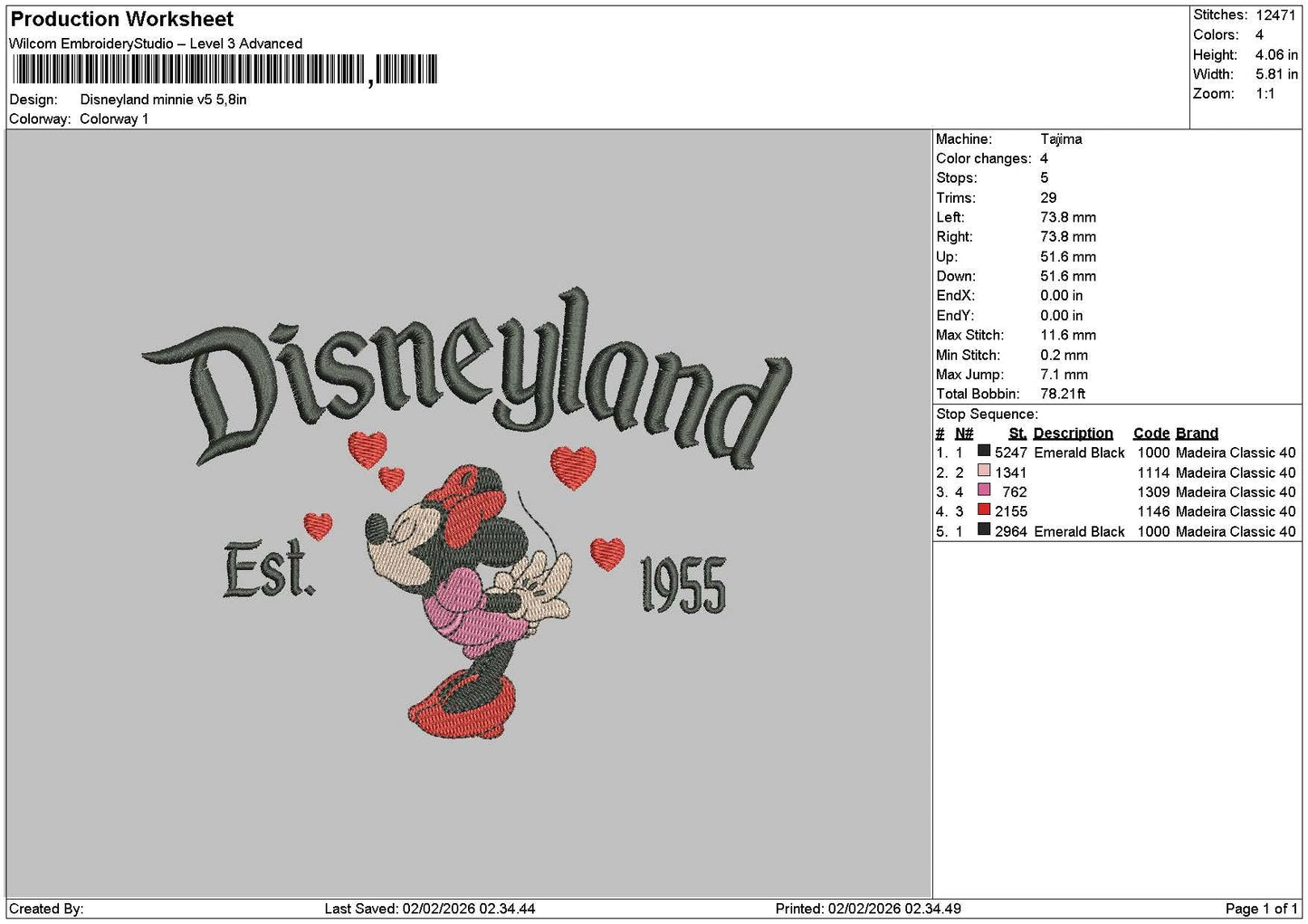The height and width of the screenshot is (924, 1308).
Task: Click the 'Stop Sequence:' heading
Action: pos(987,414)
